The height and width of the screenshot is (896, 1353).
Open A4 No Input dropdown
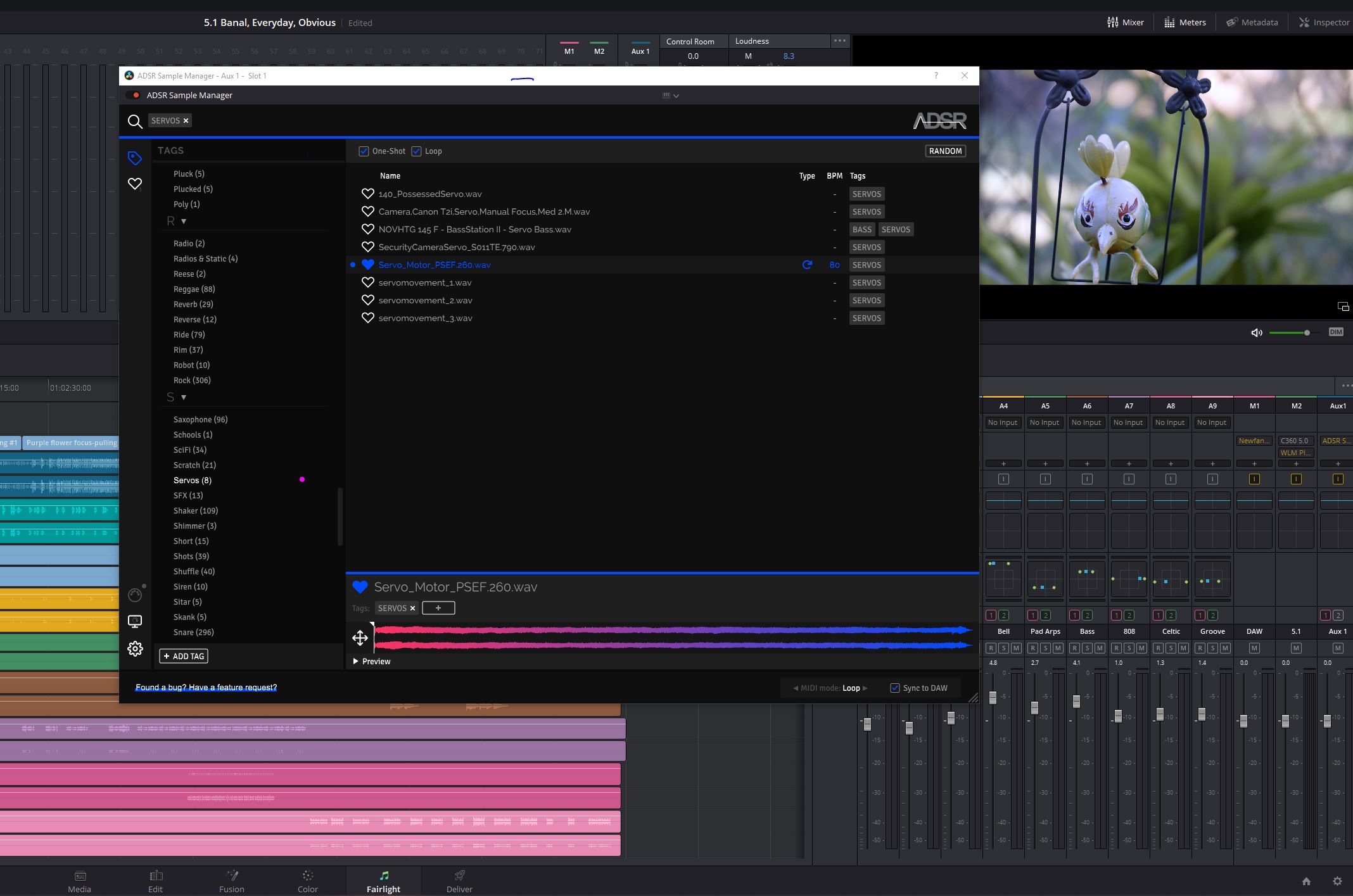pyautogui.click(x=1003, y=422)
